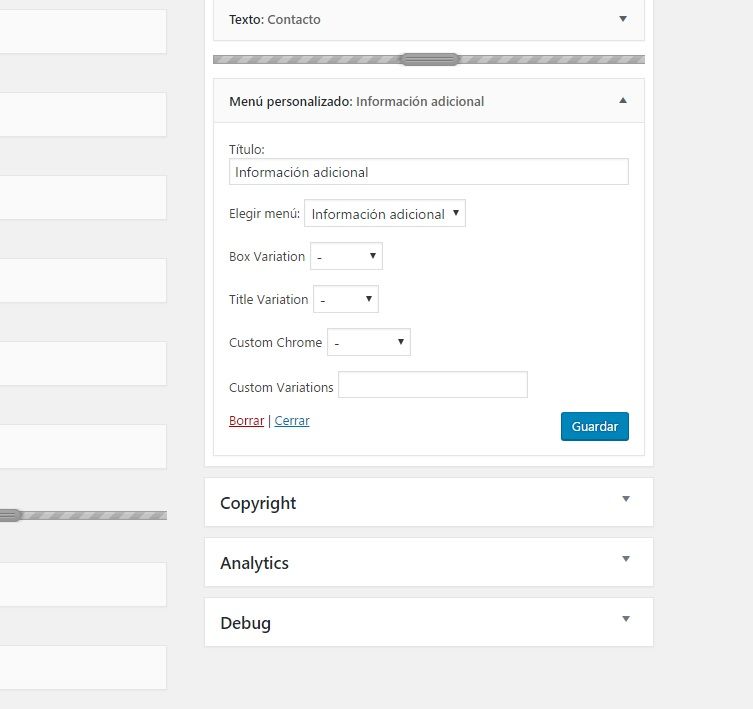The image size is (753, 709).
Task: Click the Guardar button
Action: coord(595,426)
